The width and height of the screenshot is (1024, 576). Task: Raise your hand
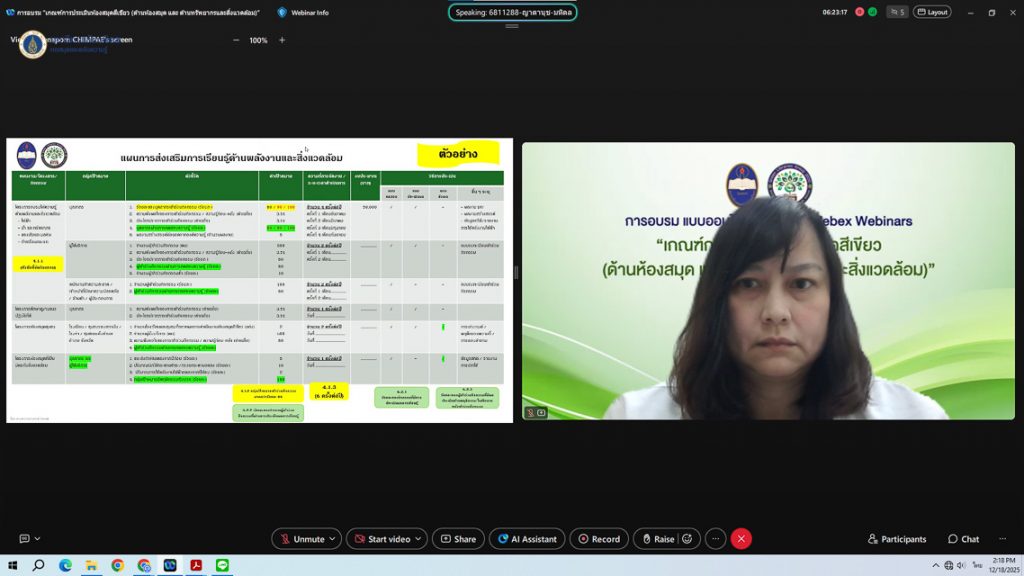point(656,539)
